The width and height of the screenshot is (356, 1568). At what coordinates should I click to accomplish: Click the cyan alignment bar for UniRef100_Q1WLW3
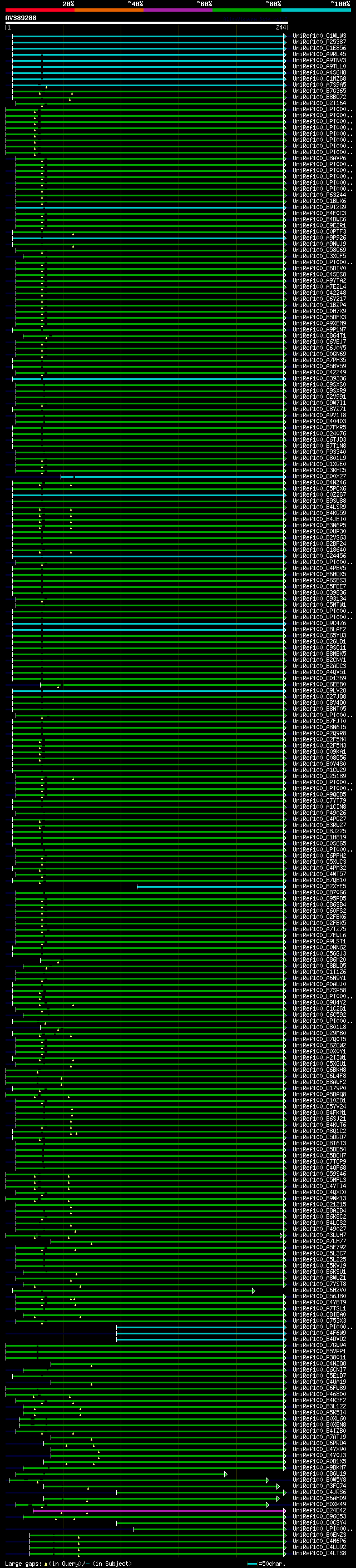click(149, 36)
